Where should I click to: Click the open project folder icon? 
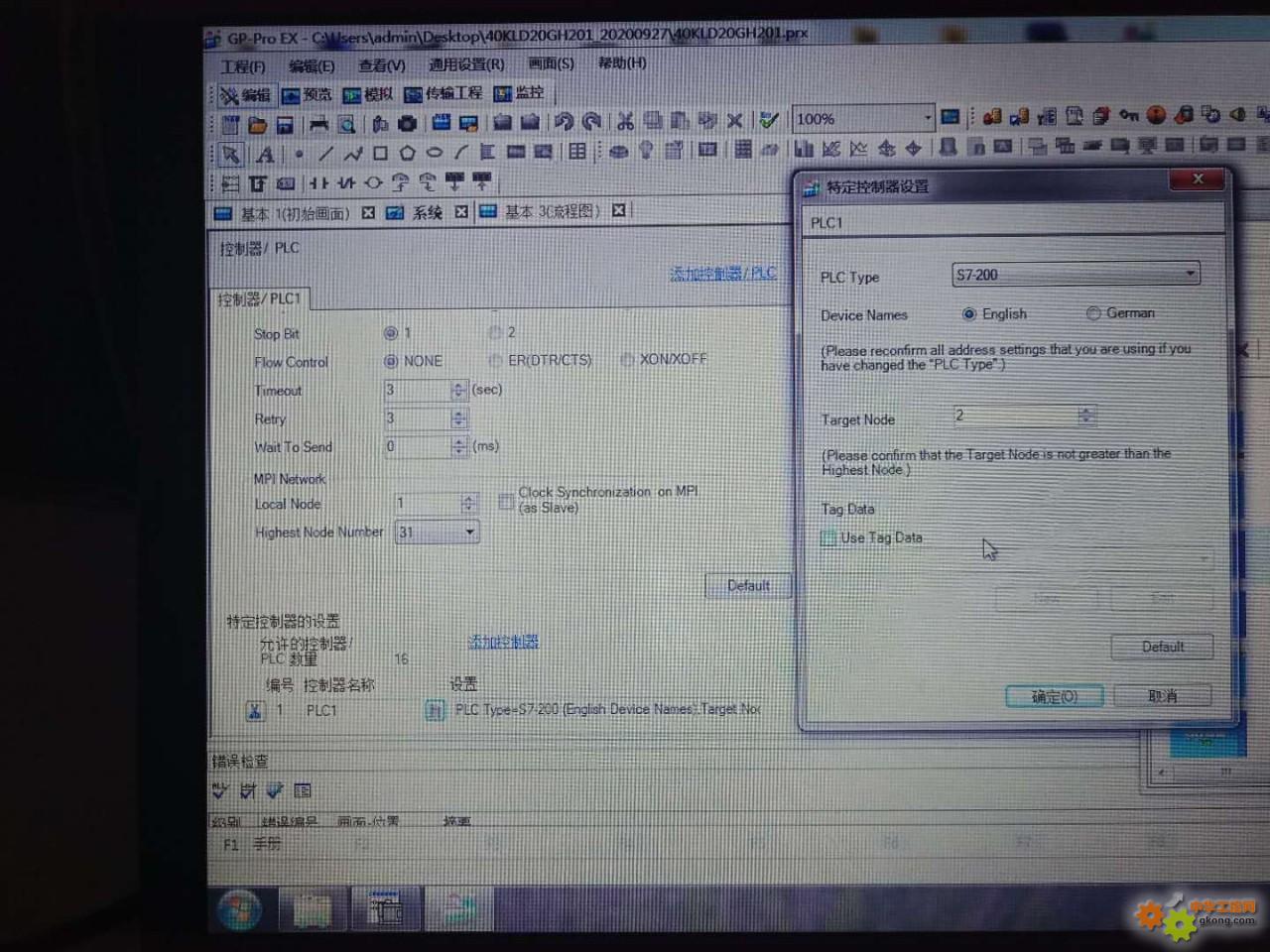(258, 125)
